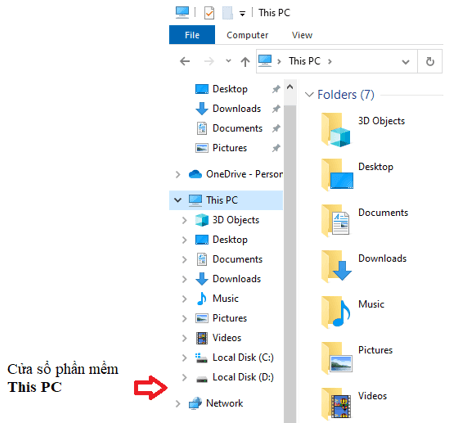The image size is (456, 428).
Task: Open the 3D Objects folder icon in Folders
Action: pyautogui.click(x=336, y=130)
